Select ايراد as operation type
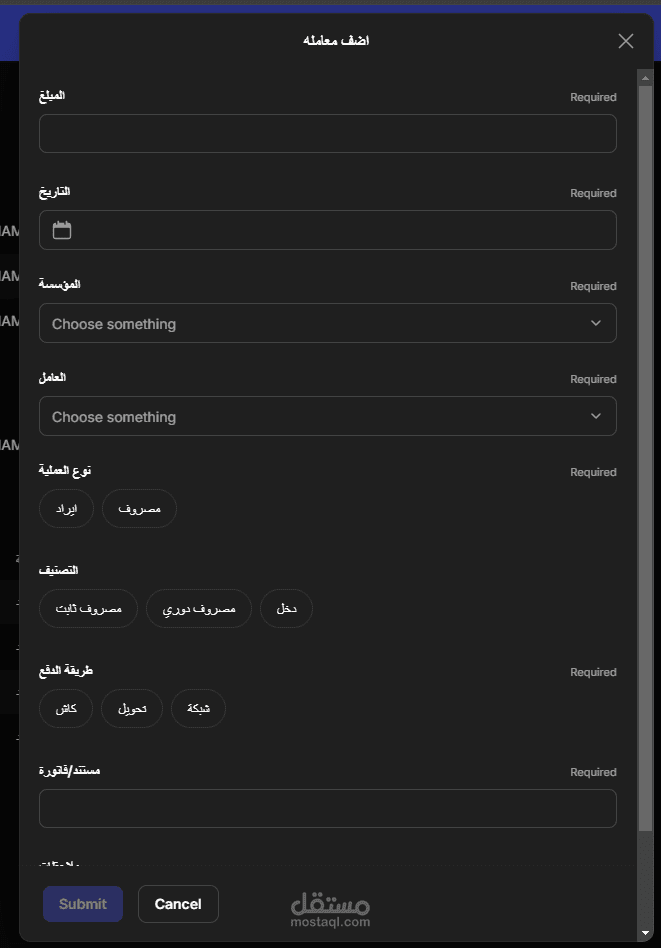The width and height of the screenshot is (661, 948). coord(66,509)
